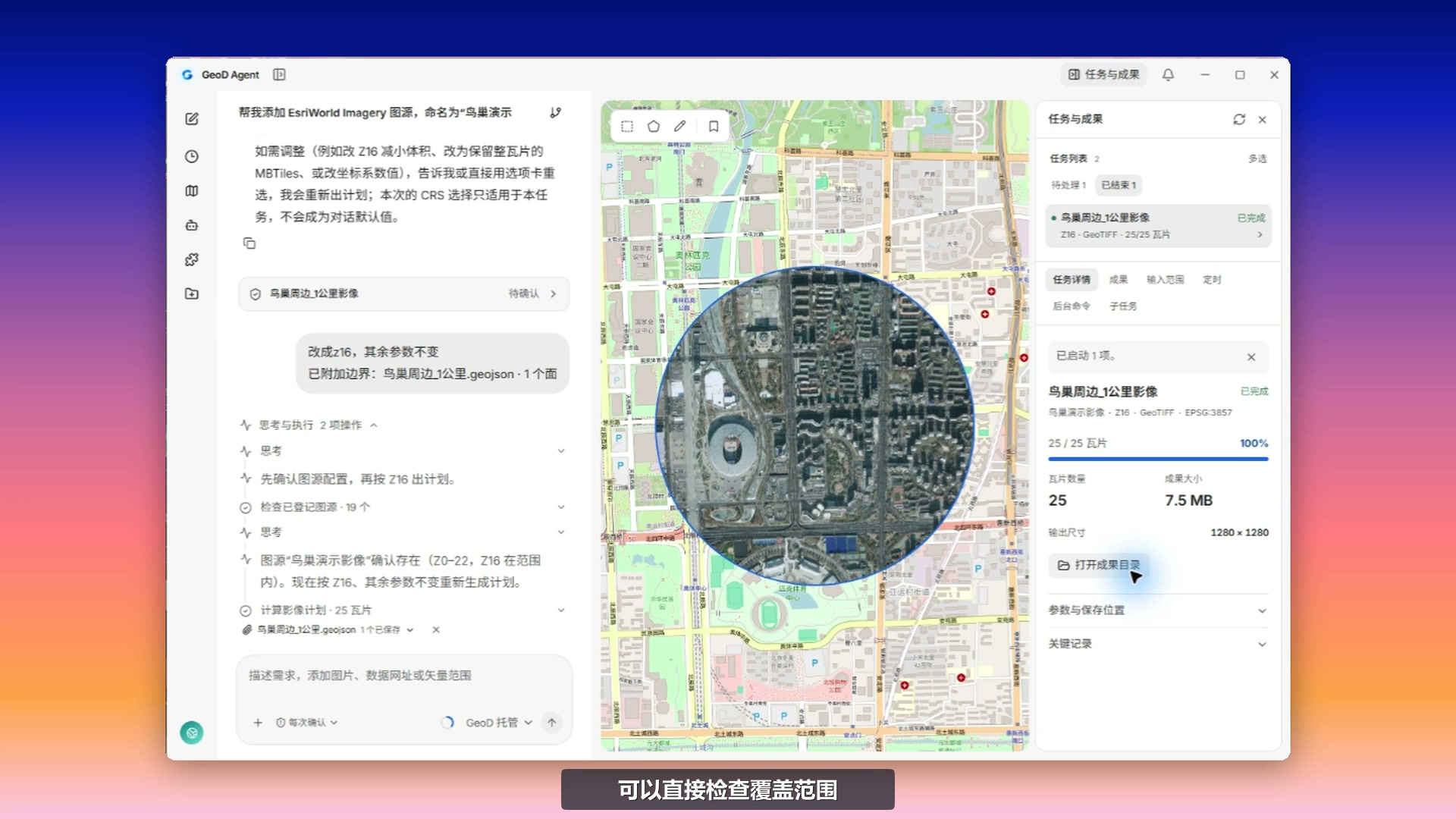The width and height of the screenshot is (1456, 819).
Task: Open the GeoD 托管 dropdown
Action: [x=499, y=723]
